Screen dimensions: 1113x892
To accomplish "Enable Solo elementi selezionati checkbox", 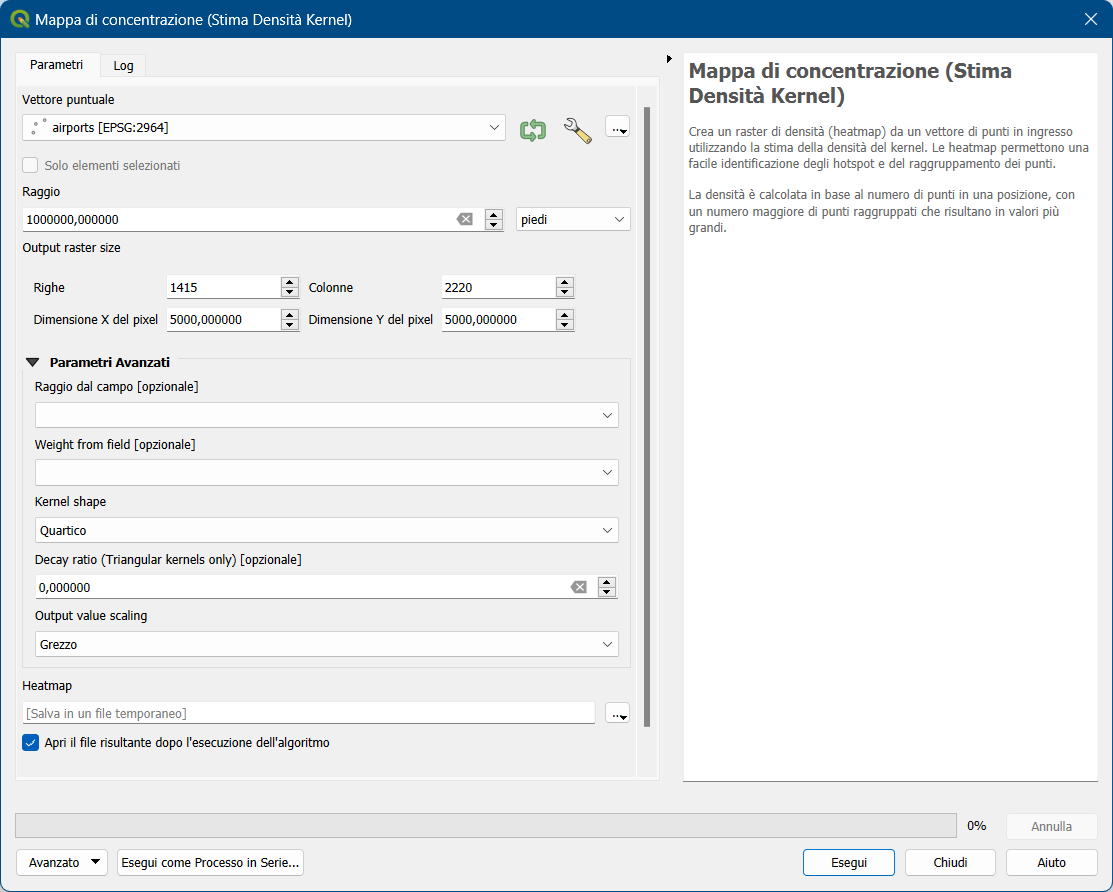I will pos(30,165).
